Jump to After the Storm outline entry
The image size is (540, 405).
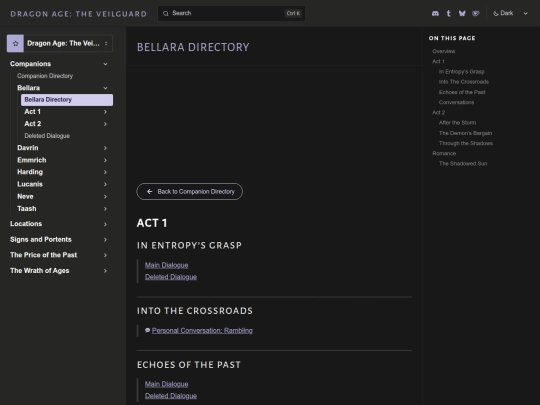tap(457, 123)
